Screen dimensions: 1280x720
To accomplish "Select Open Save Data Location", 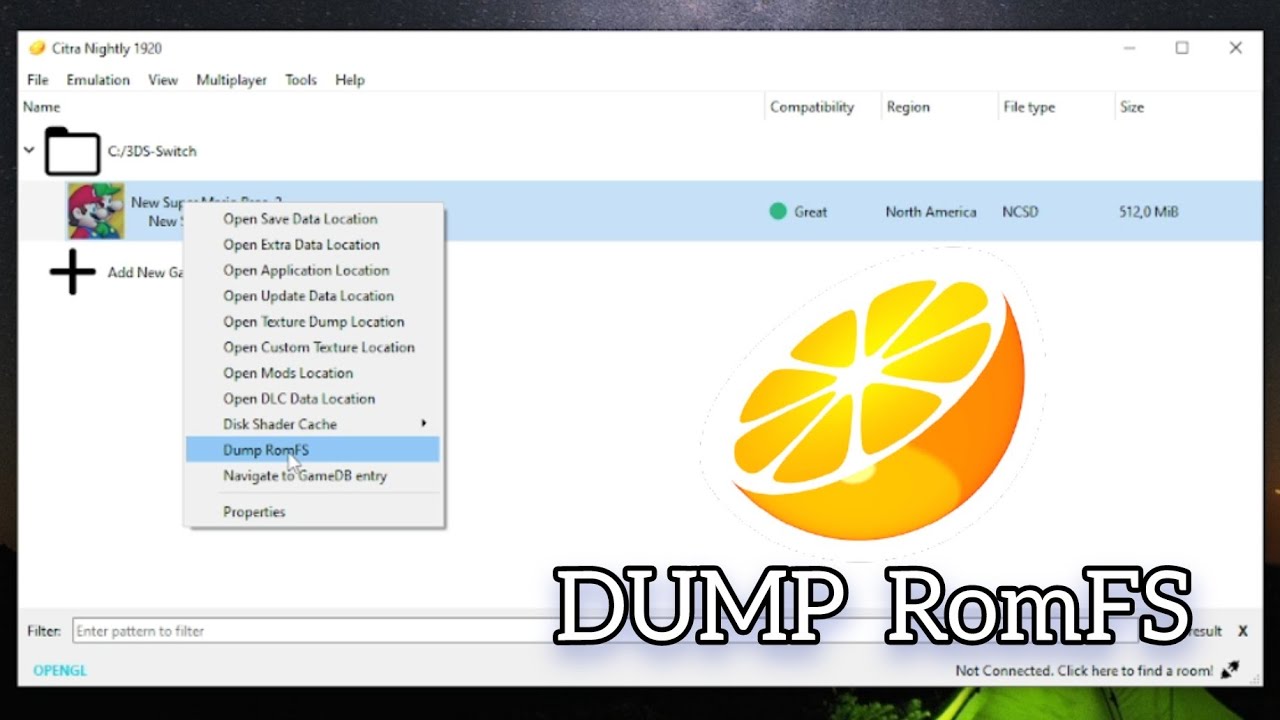I will [x=312, y=219].
